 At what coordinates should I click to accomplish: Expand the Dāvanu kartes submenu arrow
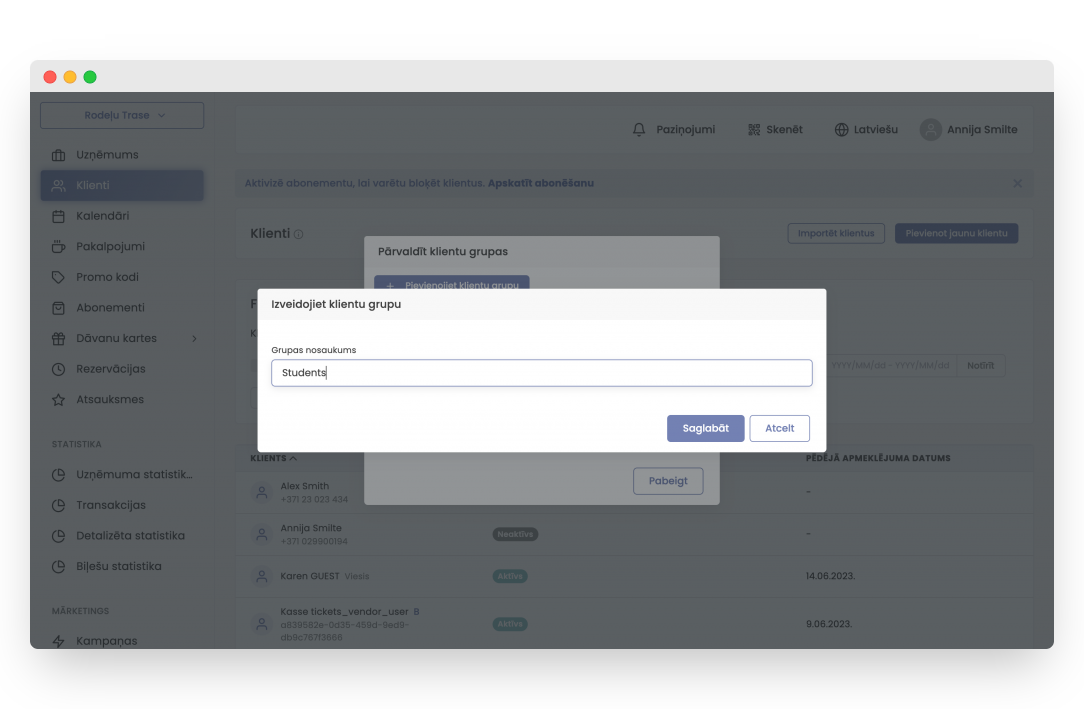194,338
